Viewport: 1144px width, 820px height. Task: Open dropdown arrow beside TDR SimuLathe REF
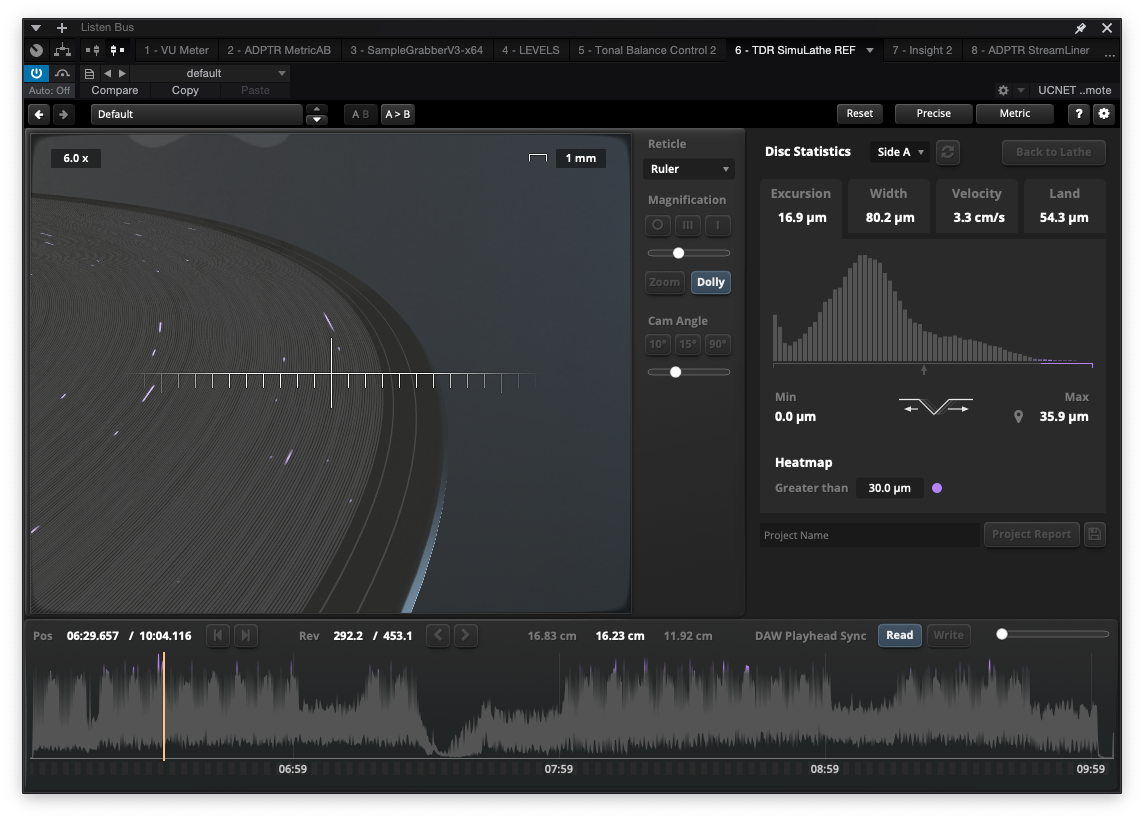coord(870,50)
